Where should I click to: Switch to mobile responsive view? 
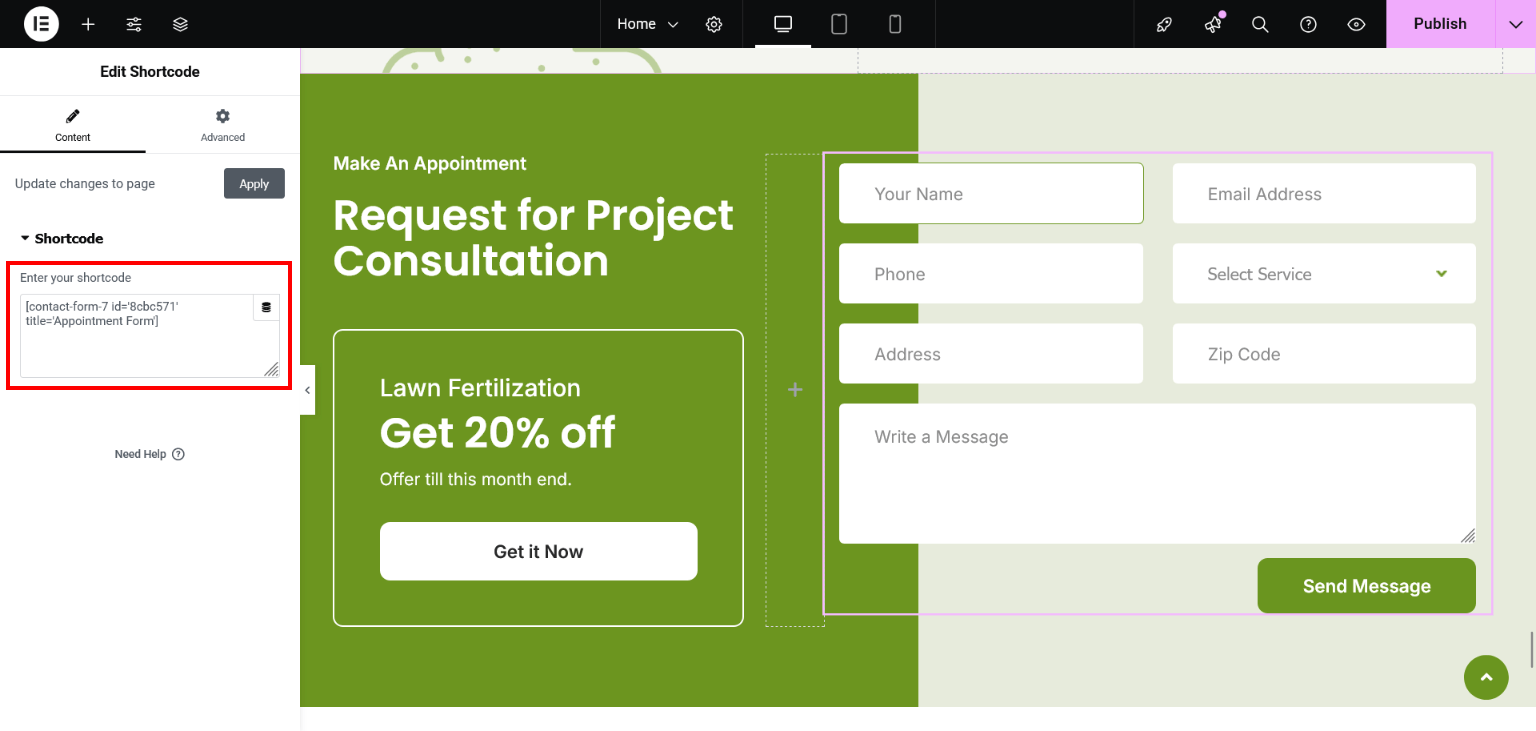895,24
